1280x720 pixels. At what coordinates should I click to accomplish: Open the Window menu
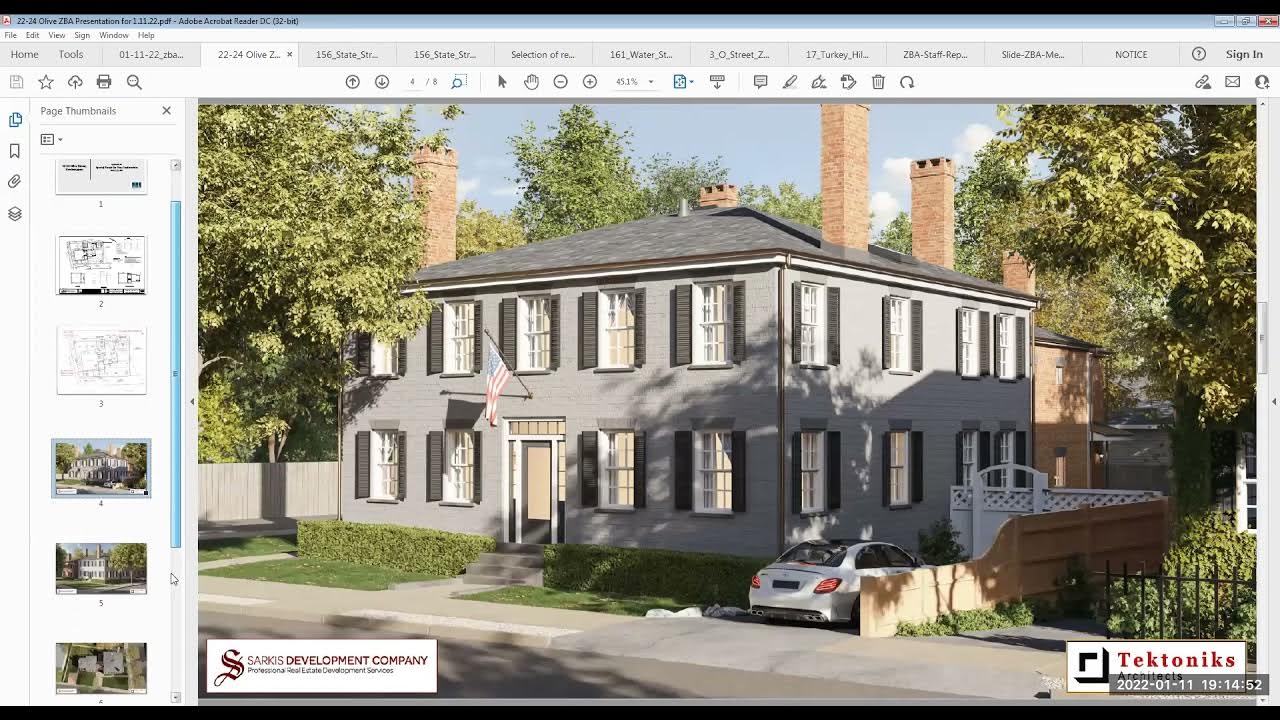click(x=114, y=35)
